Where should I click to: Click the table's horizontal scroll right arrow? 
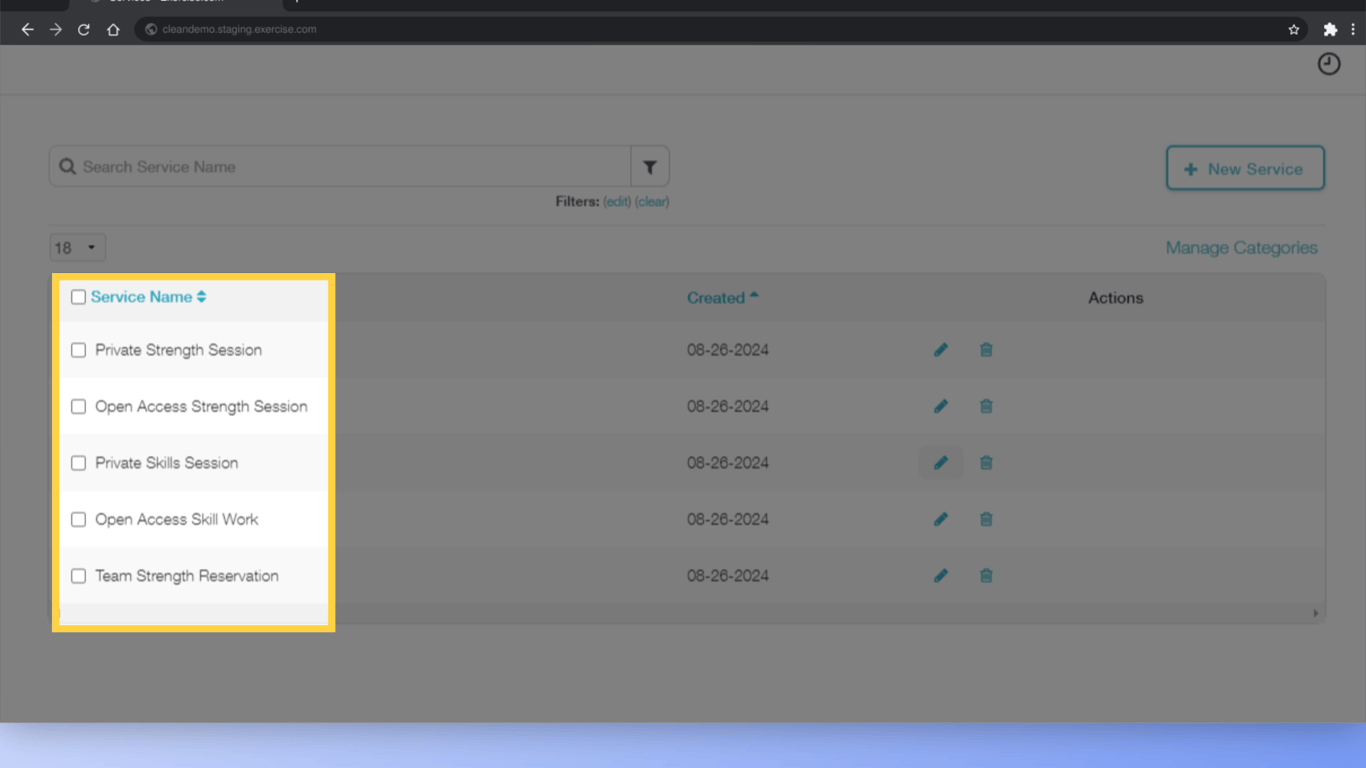tap(1315, 613)
